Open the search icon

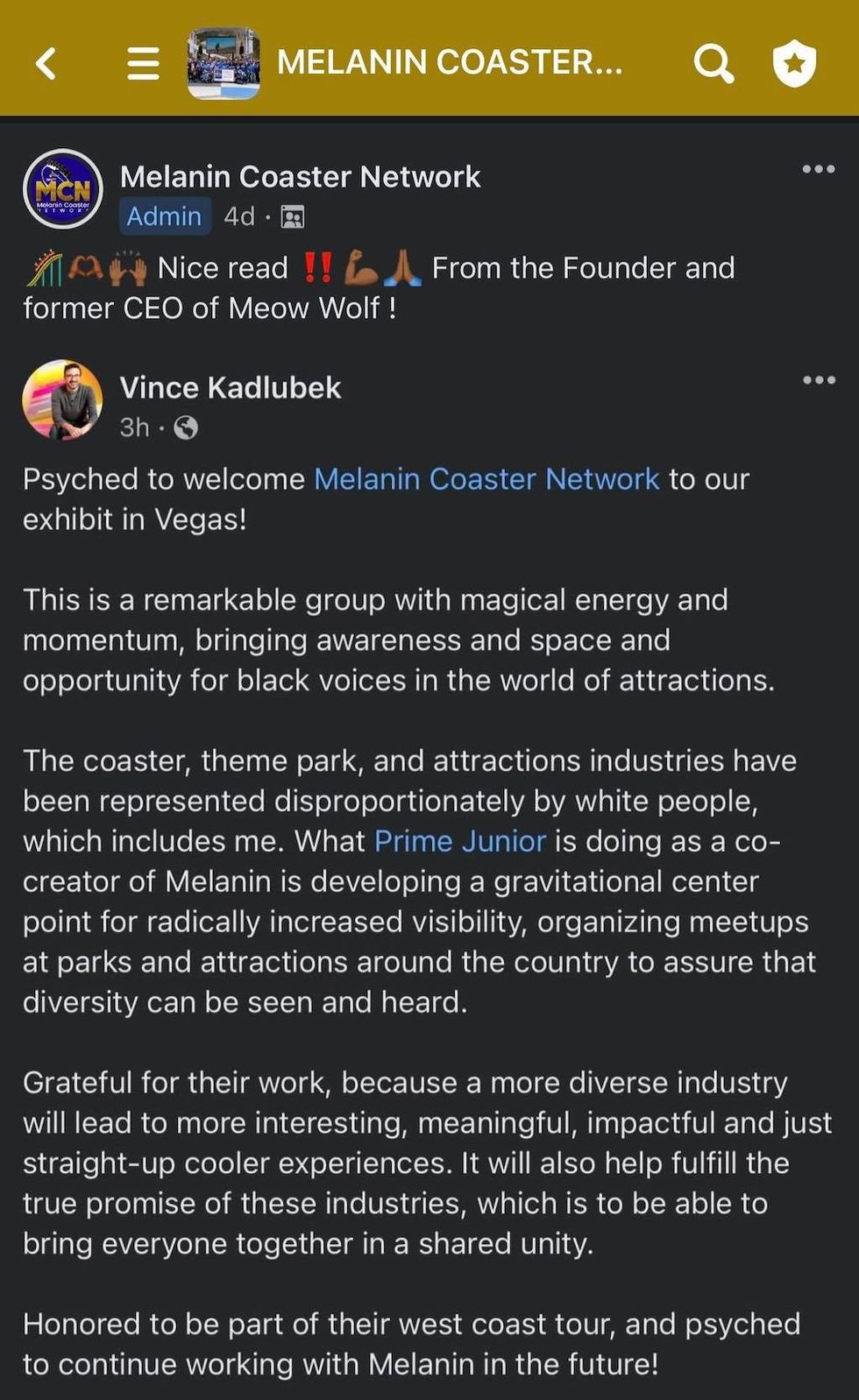tap(713, 62)
